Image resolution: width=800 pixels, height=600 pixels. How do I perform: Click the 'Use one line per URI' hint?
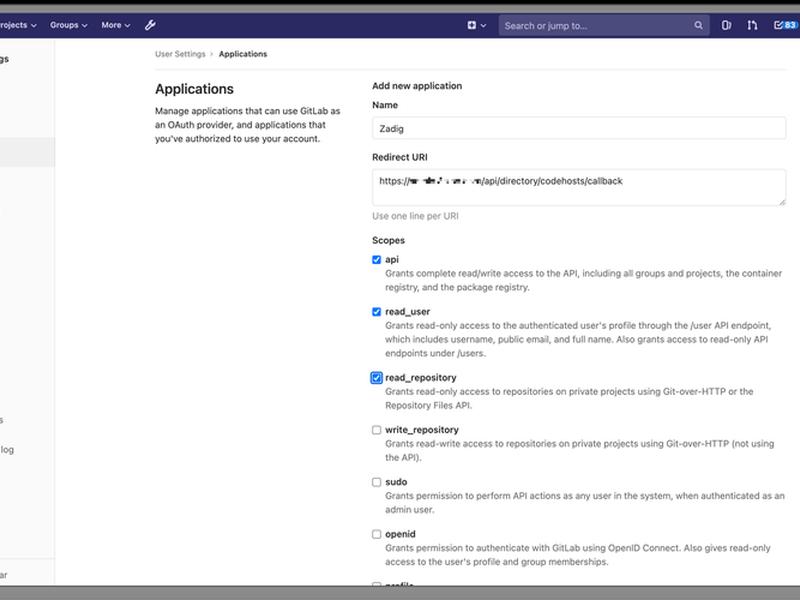(415, 216)
